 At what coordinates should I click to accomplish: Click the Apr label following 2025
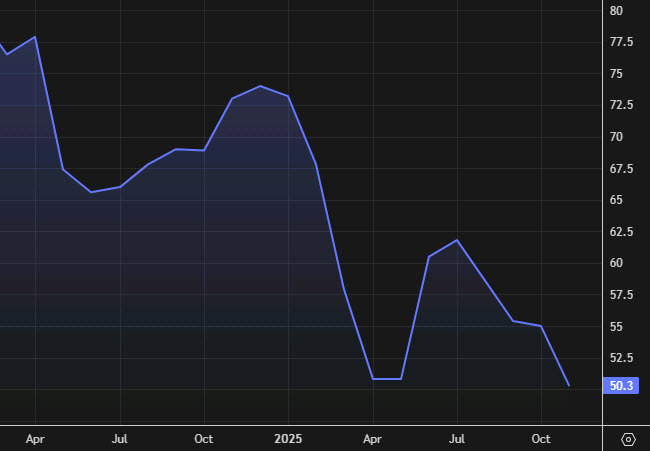point(372,438)
